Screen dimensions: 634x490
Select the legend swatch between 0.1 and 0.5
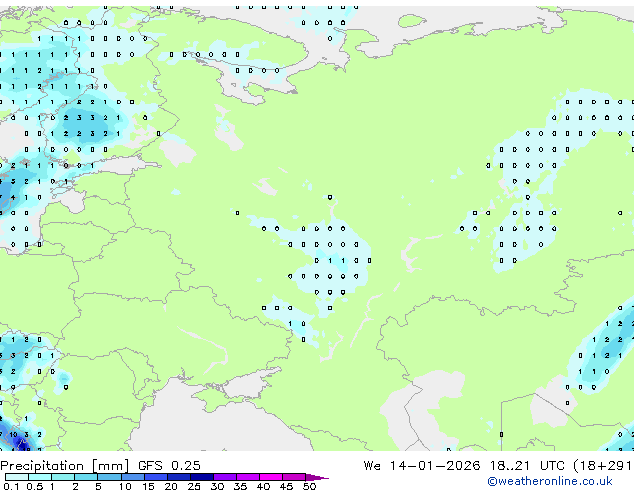[x=17, y=477]
